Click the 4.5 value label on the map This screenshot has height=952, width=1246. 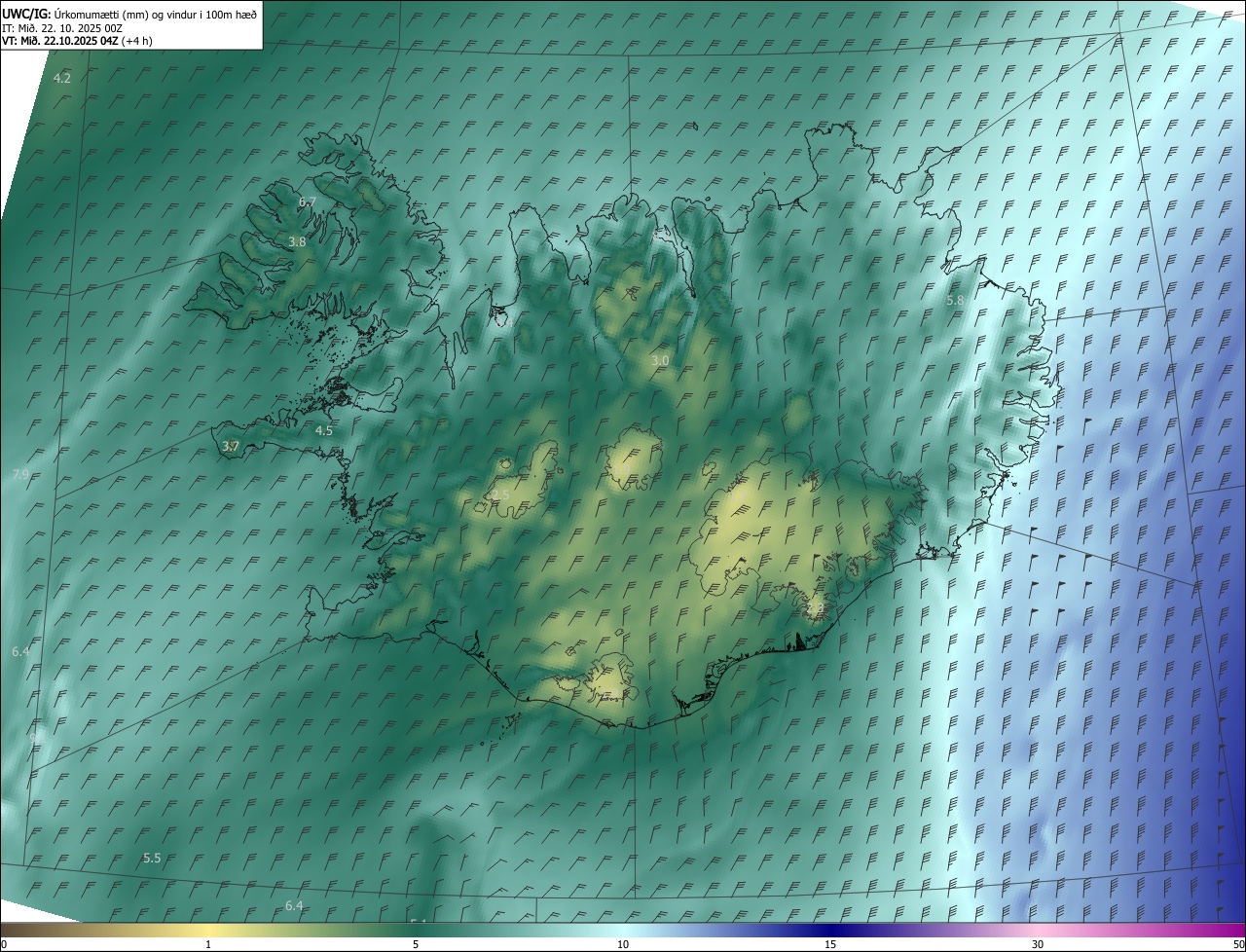pyautogui.click(x=324, y=430)
